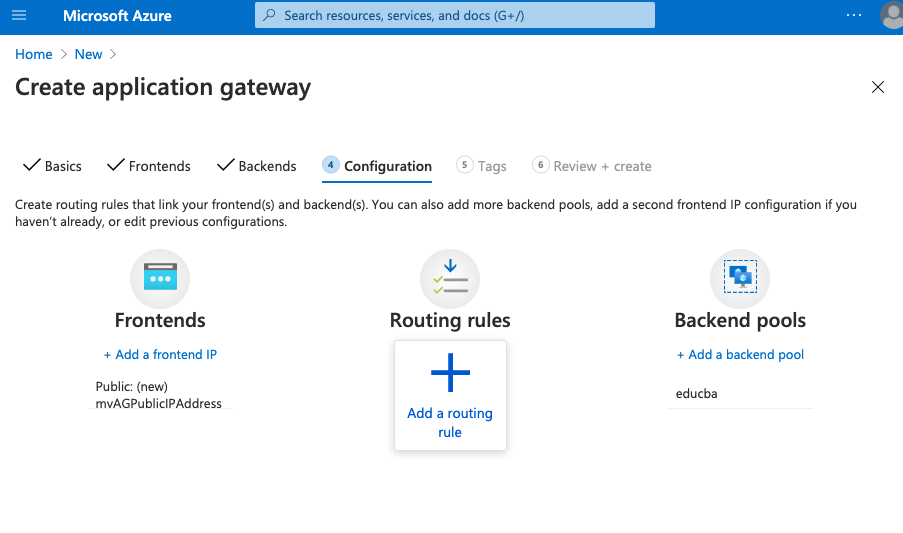Image resolution: width=903 pixels, height=533 pixels.
Task: Open the hamburger portal menu
Action: (x=19, y=16)
